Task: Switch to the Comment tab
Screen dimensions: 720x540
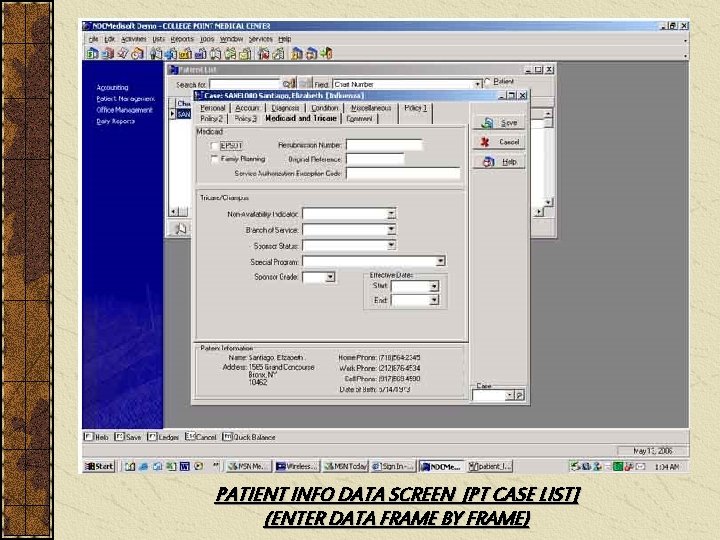Action: [x=360, y=118]
